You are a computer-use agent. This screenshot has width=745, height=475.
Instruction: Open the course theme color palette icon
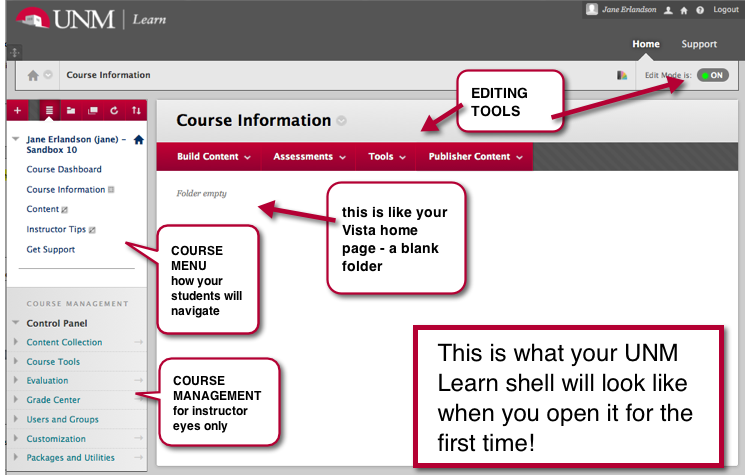click(x=622, y=75)
